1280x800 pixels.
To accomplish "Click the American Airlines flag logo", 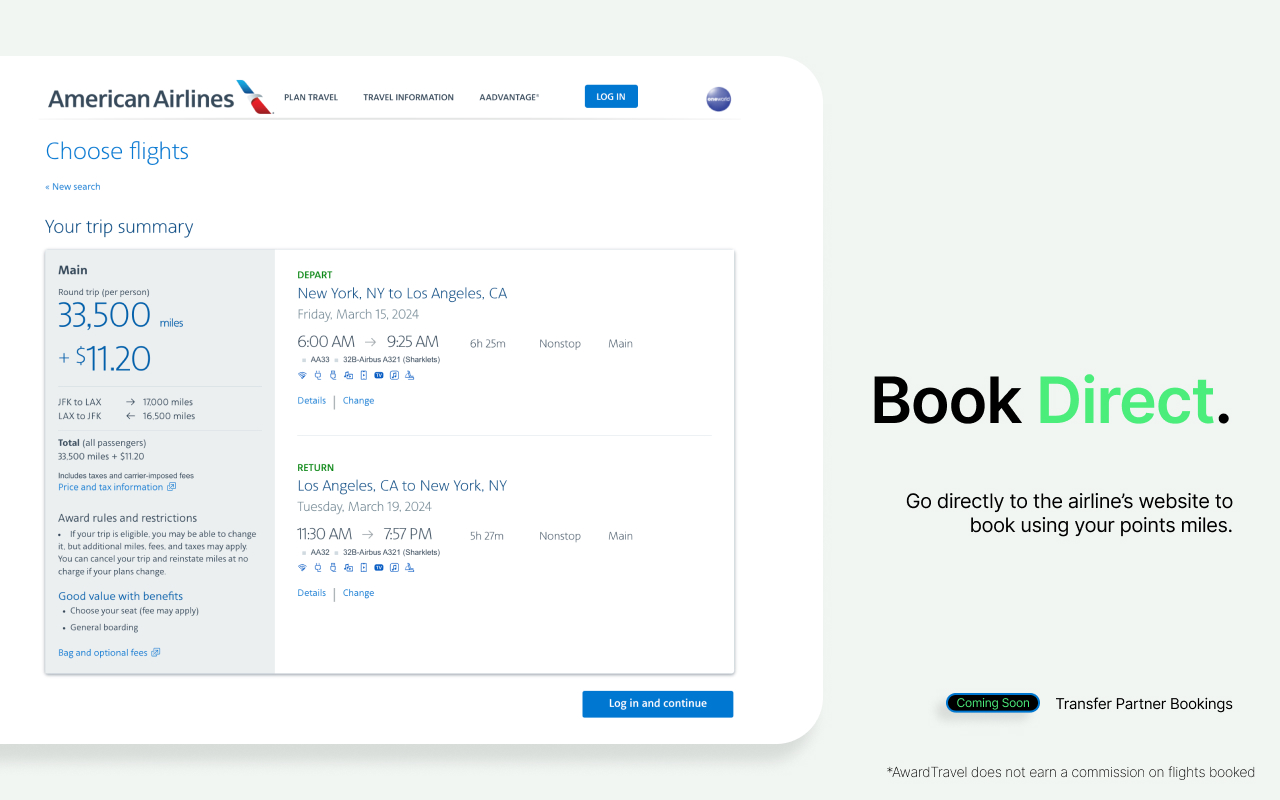I will tap(250, 95).
